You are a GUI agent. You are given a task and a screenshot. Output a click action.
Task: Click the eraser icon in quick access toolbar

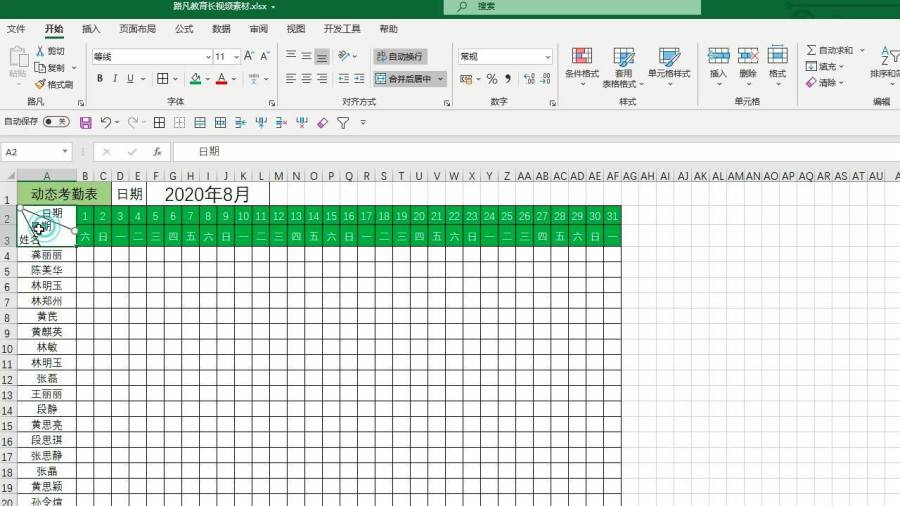pos(323,122)
